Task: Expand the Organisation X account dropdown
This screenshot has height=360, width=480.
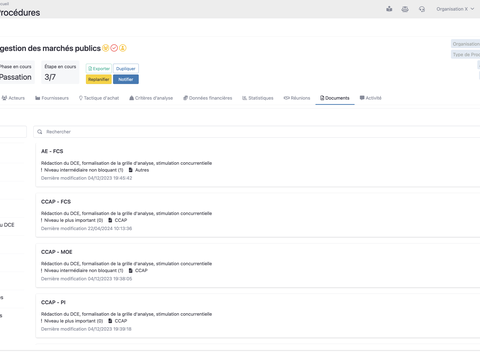Action: tap(455, 9)
